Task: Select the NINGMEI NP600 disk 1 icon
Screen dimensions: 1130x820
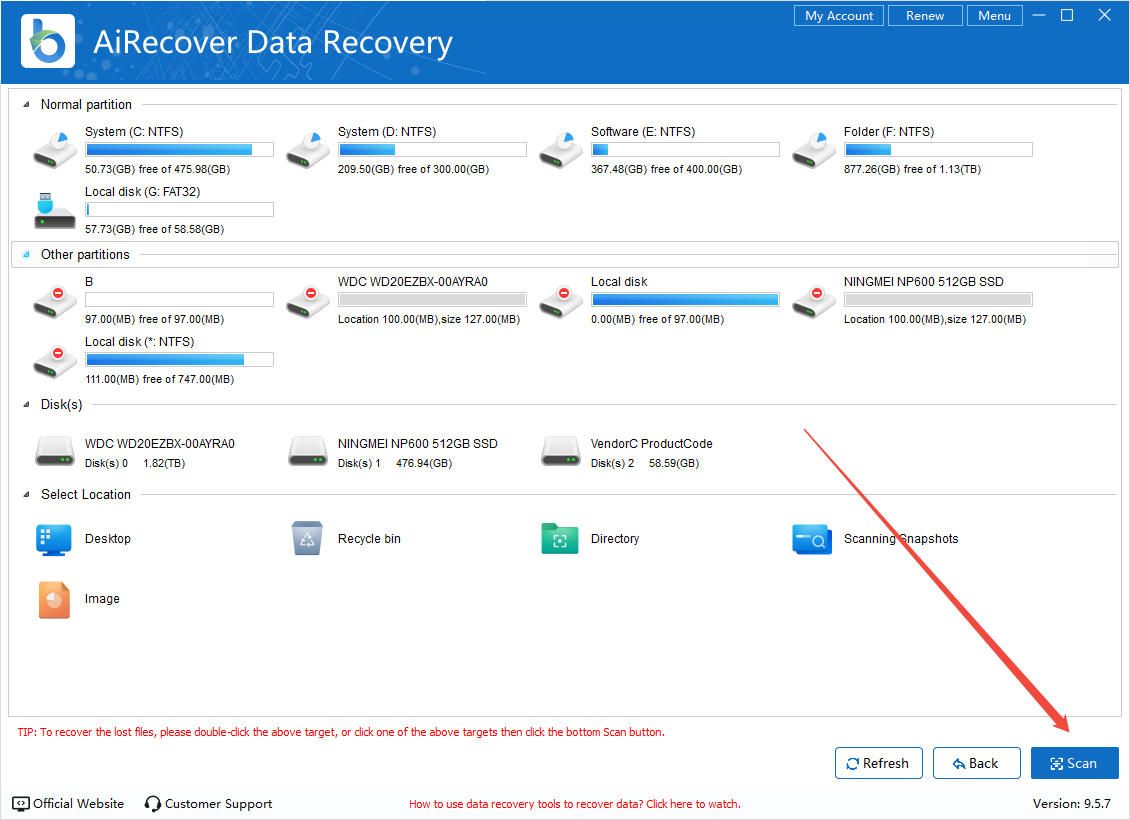Action: [307, 452]
